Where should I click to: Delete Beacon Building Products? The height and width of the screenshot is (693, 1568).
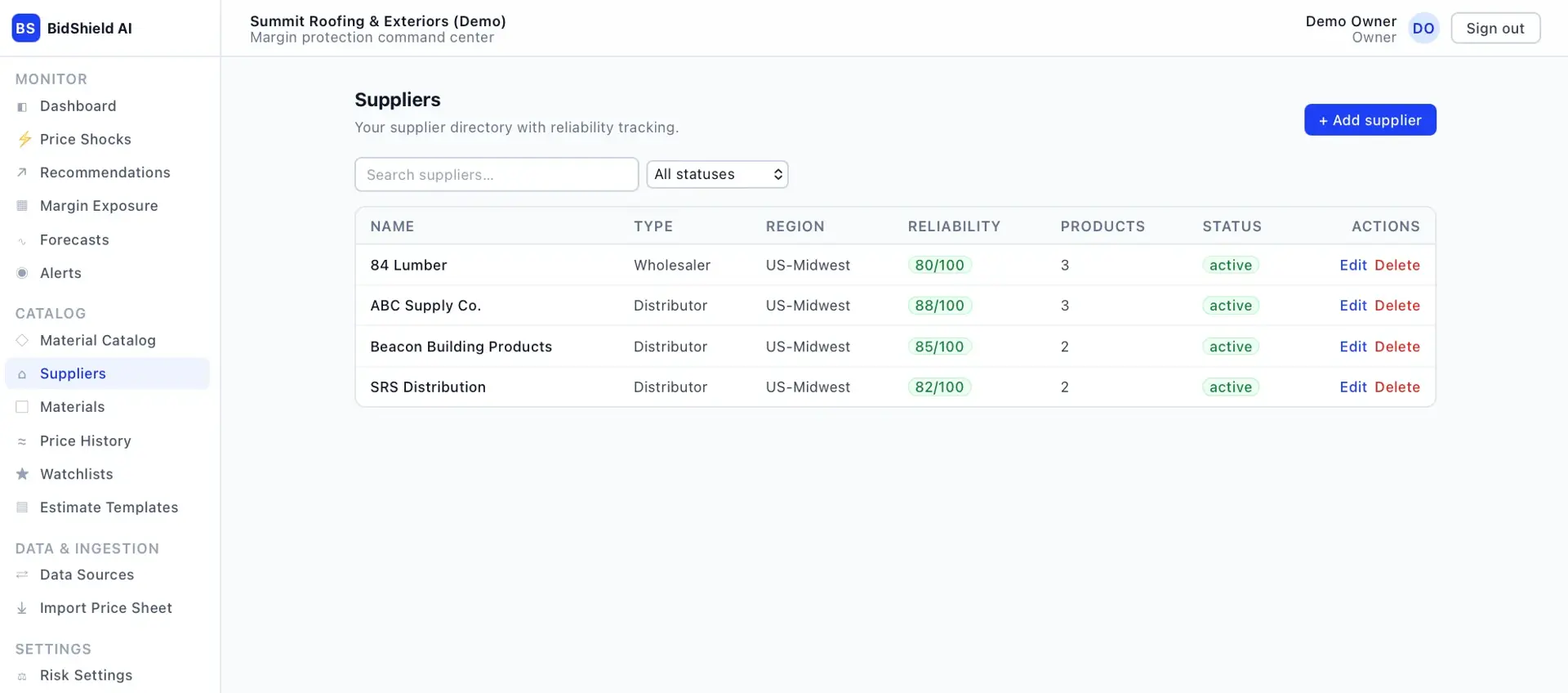pos(1397,346)
